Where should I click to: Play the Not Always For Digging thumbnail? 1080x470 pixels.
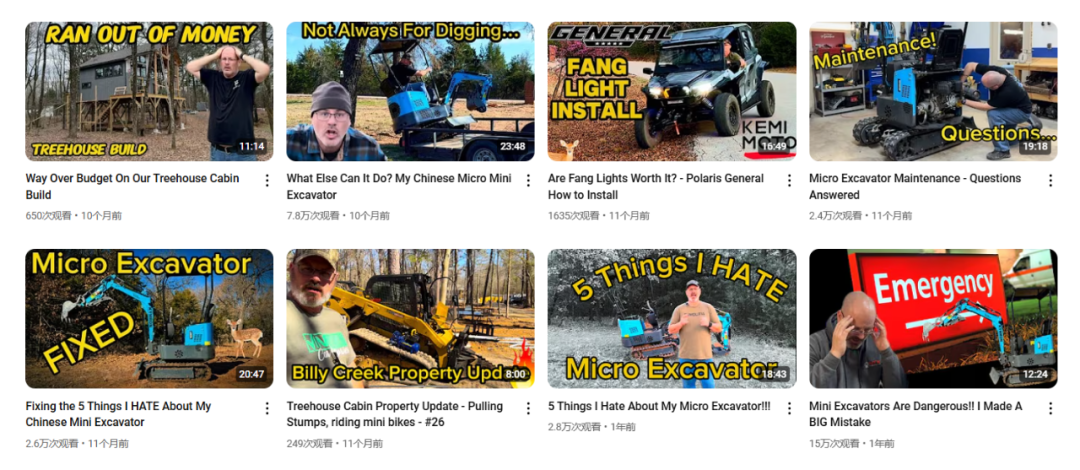411,91
